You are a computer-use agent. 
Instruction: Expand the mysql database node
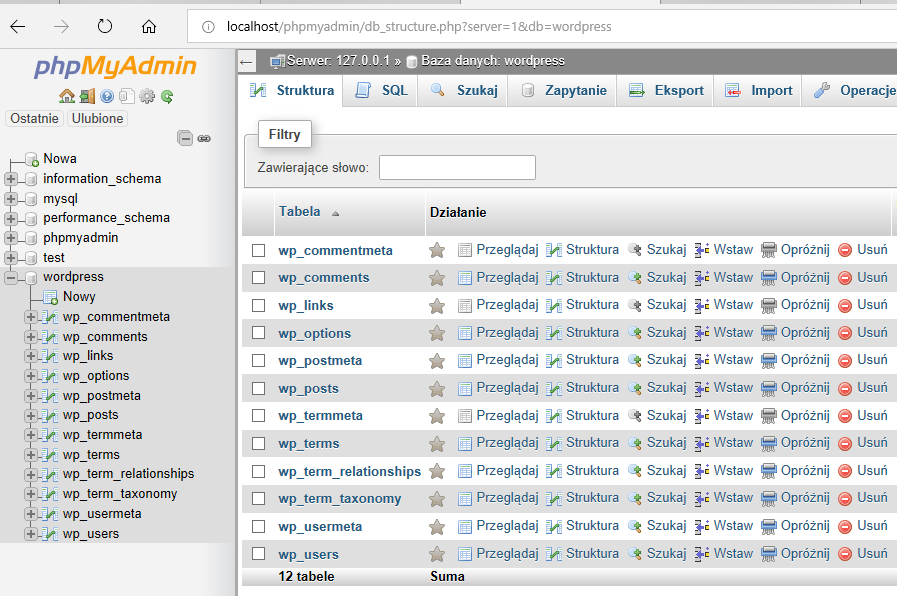[11, 199]
